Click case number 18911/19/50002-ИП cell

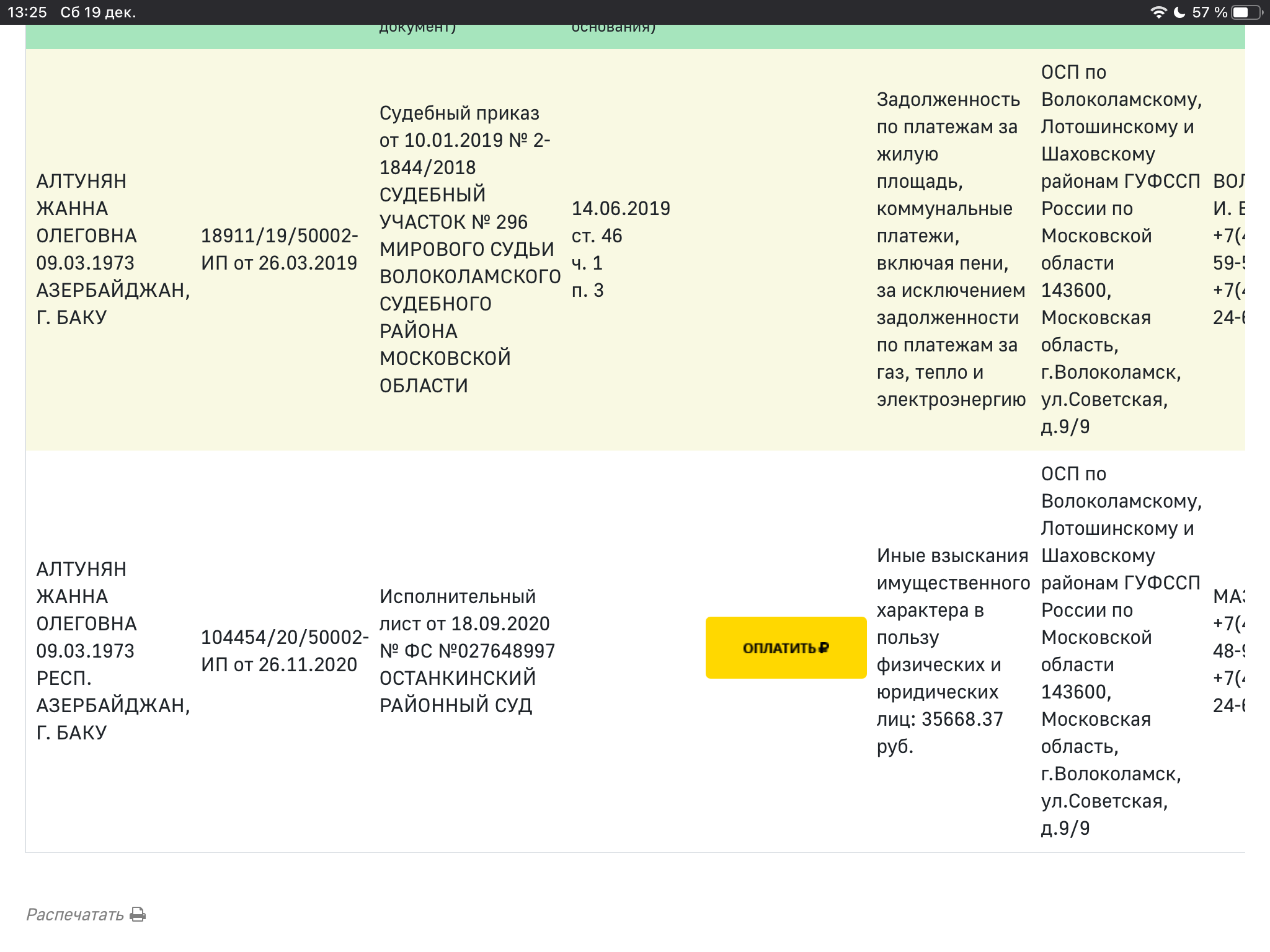[x=279, y=249]
